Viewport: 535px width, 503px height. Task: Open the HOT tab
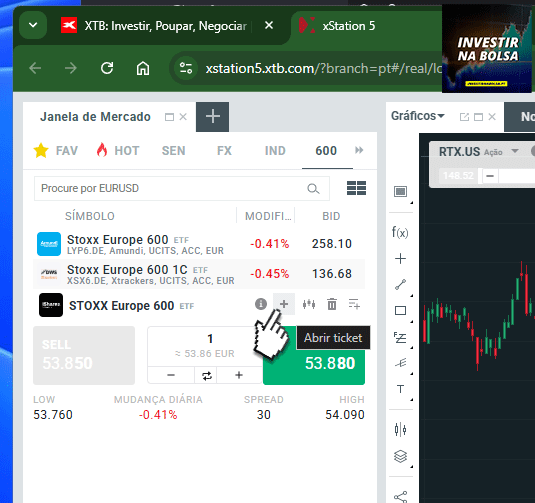pyautogui.click(x=118, y=150)
